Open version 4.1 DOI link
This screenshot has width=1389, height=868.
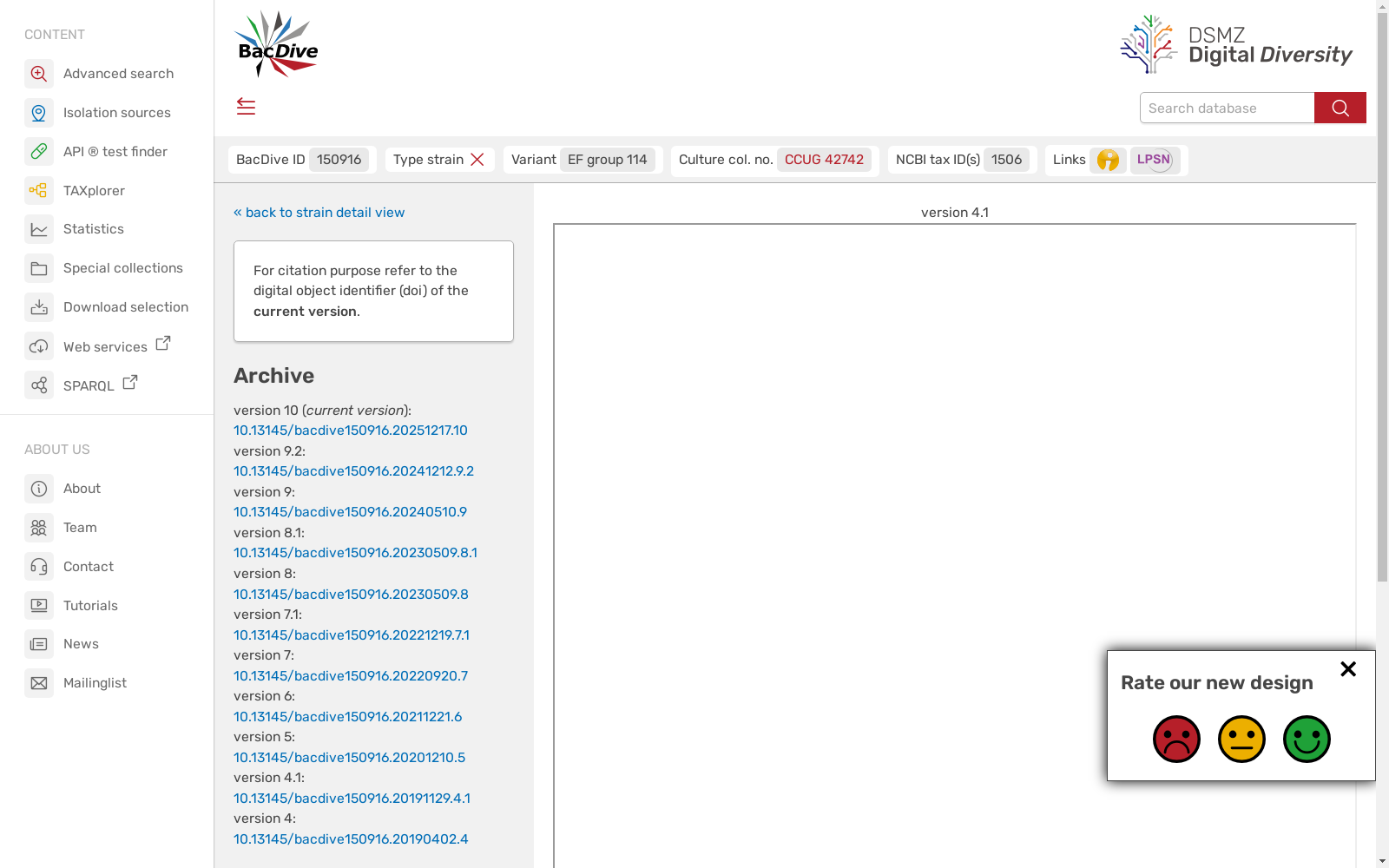[352, 799]
